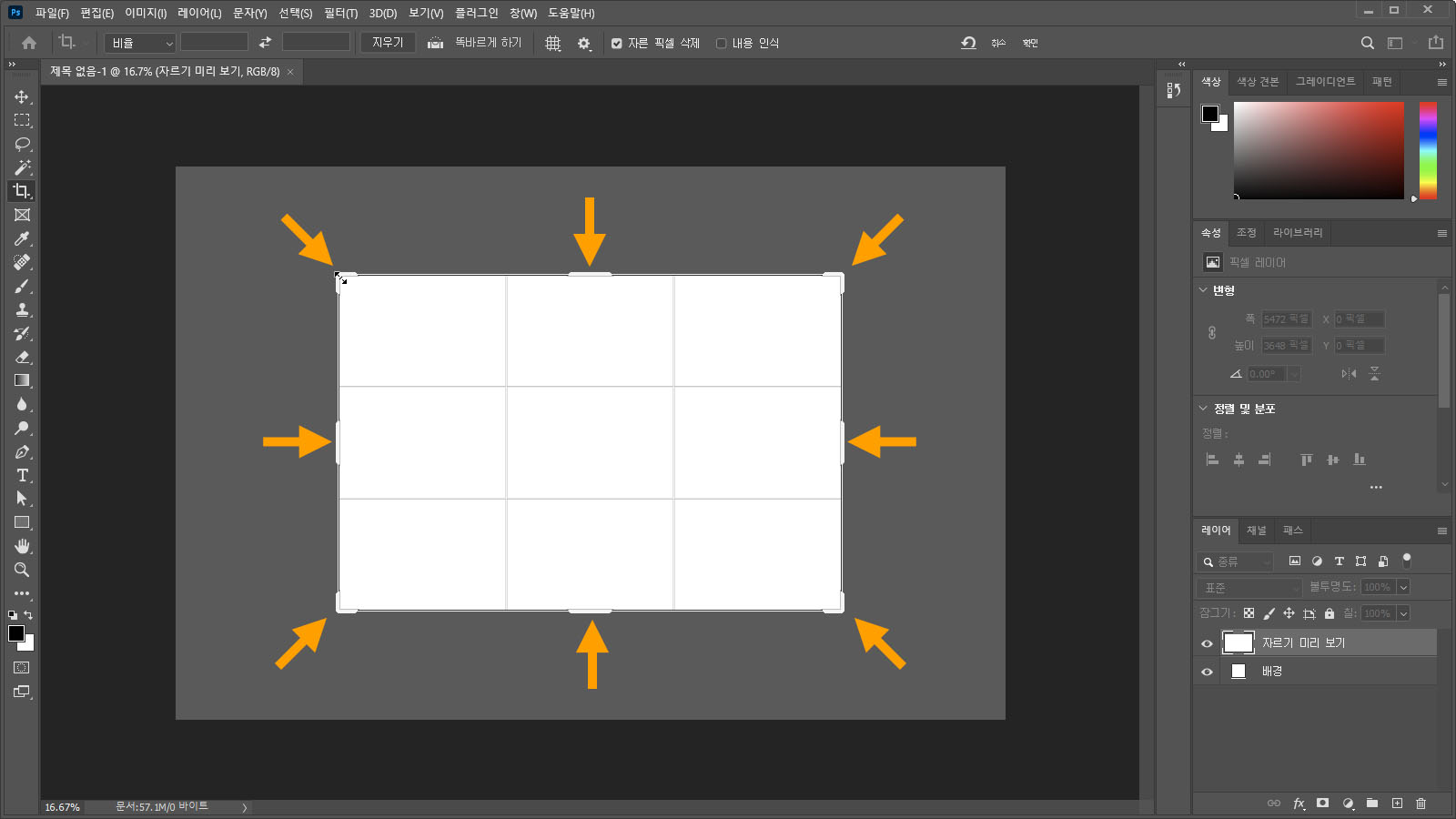The width and height of the screenshot is (1456, 819).
Task: Click the 지우기 button
Action: pyautogui.click(x=388, y=43)
